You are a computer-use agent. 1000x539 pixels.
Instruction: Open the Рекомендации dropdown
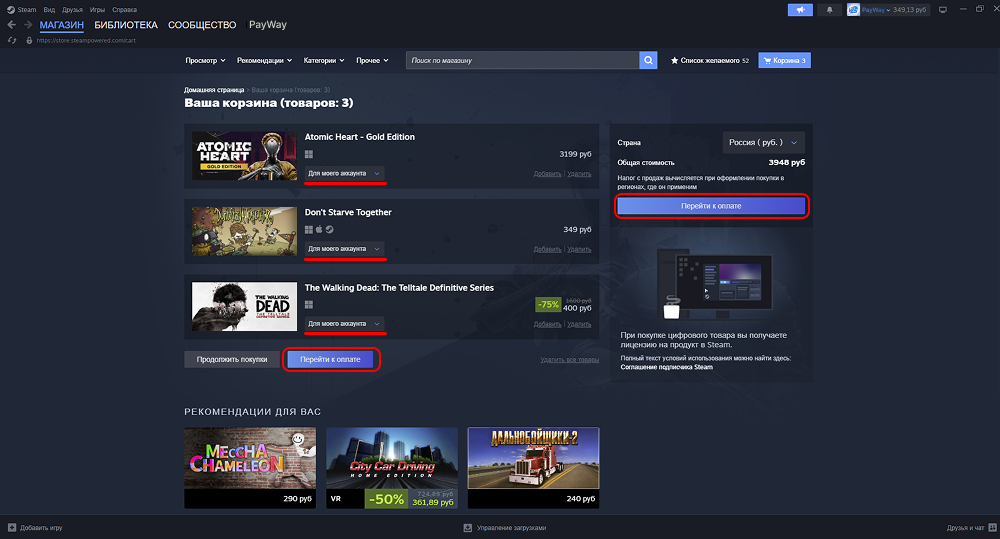point(265,61)
